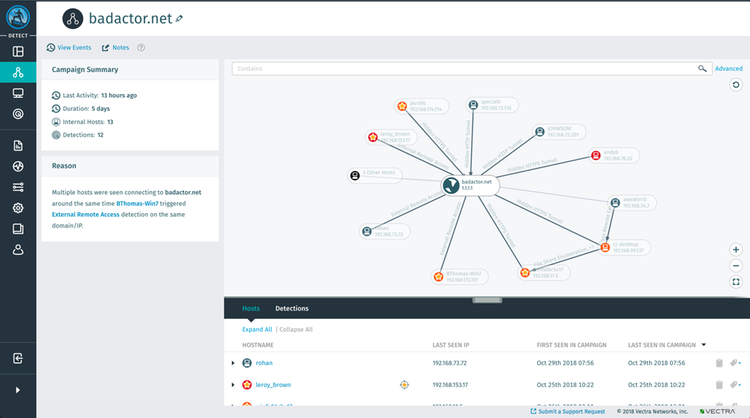
Task: Reset the graph view with refresh icon
Action: coord(736,86)
